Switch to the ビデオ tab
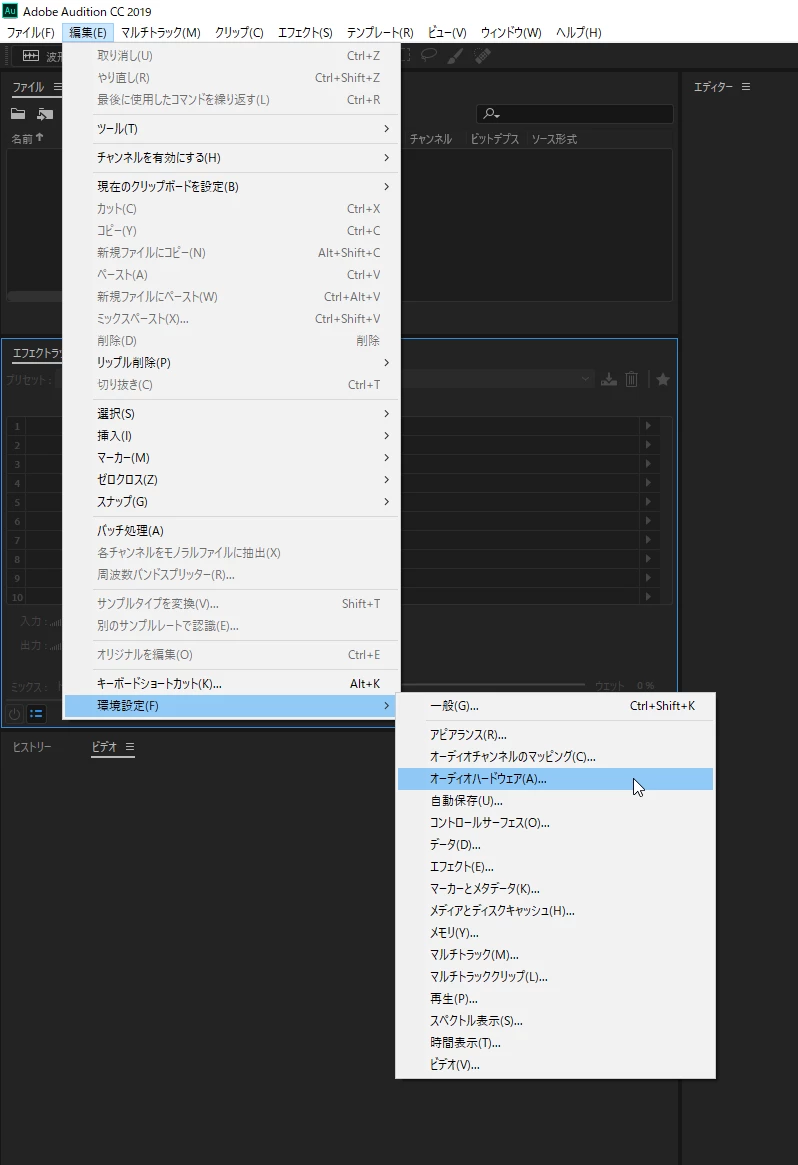This screenshot has width=798, height=1165. click(x=104, y=747)
